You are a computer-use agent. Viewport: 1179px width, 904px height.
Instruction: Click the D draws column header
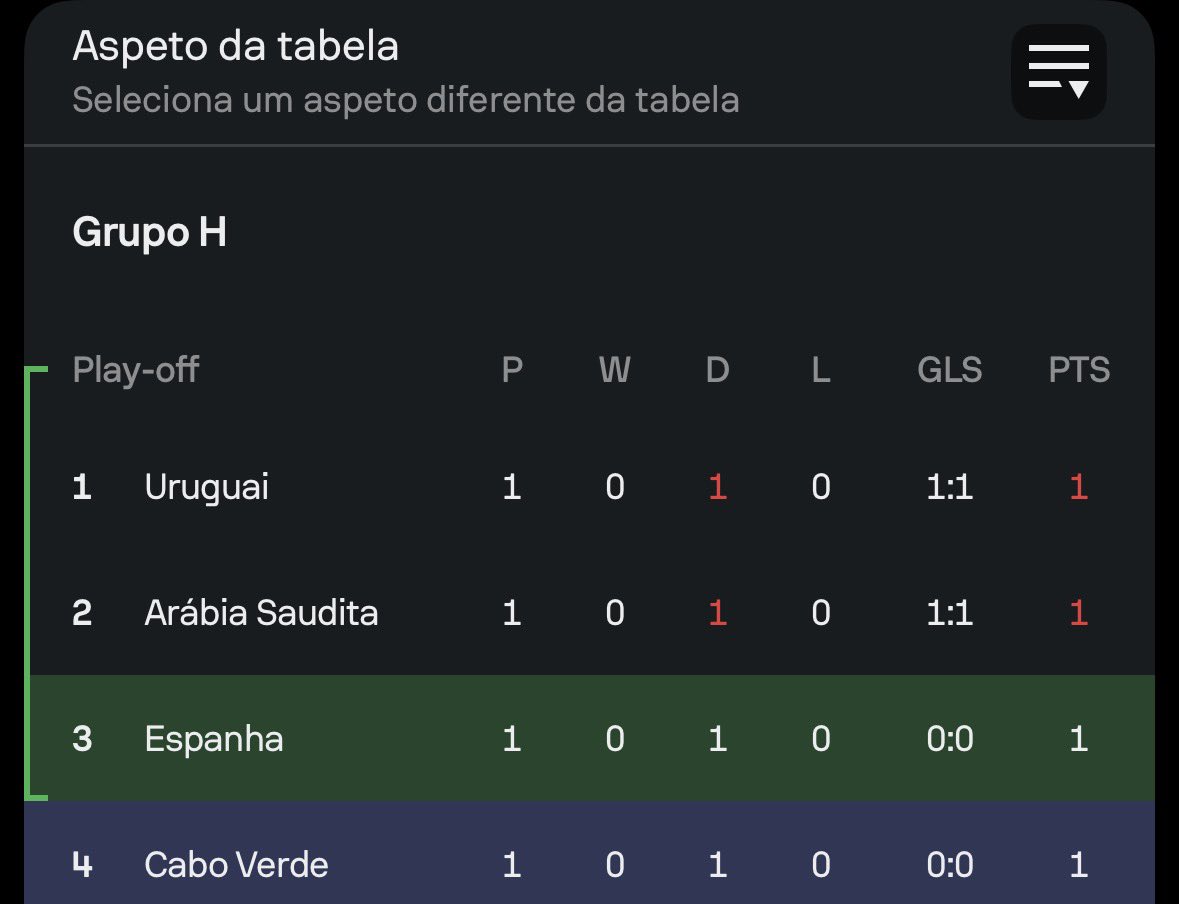click(x=717, y=369)
